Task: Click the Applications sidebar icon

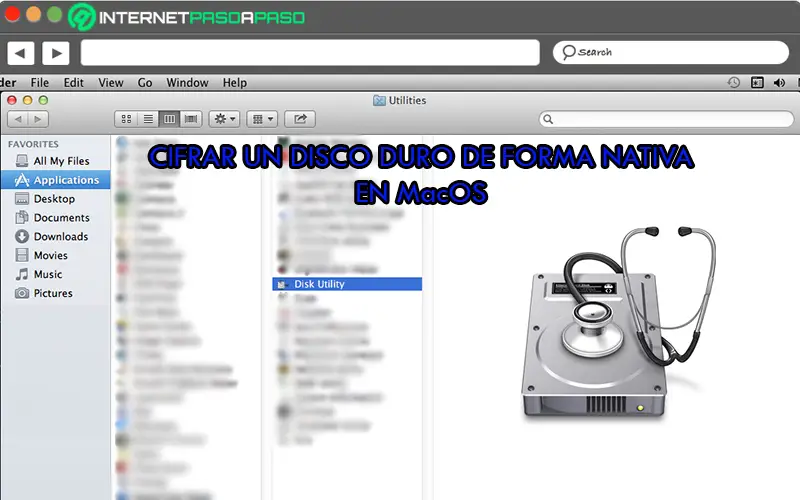Action: pos(22,180)
